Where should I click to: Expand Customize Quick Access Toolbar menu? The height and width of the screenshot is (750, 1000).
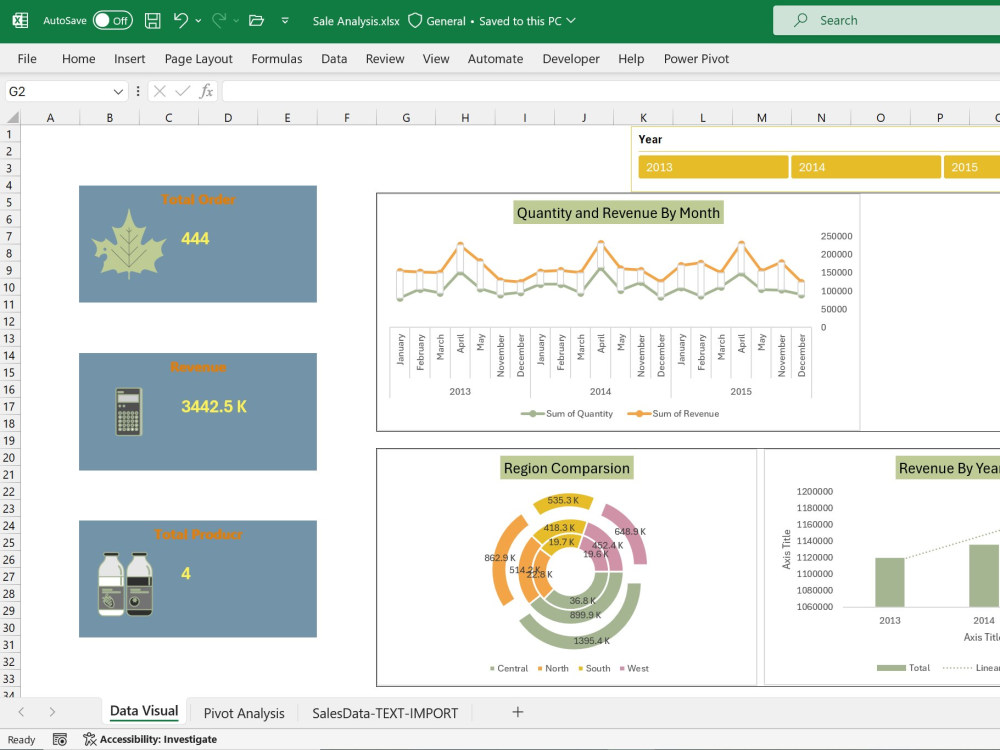(285, 21)
